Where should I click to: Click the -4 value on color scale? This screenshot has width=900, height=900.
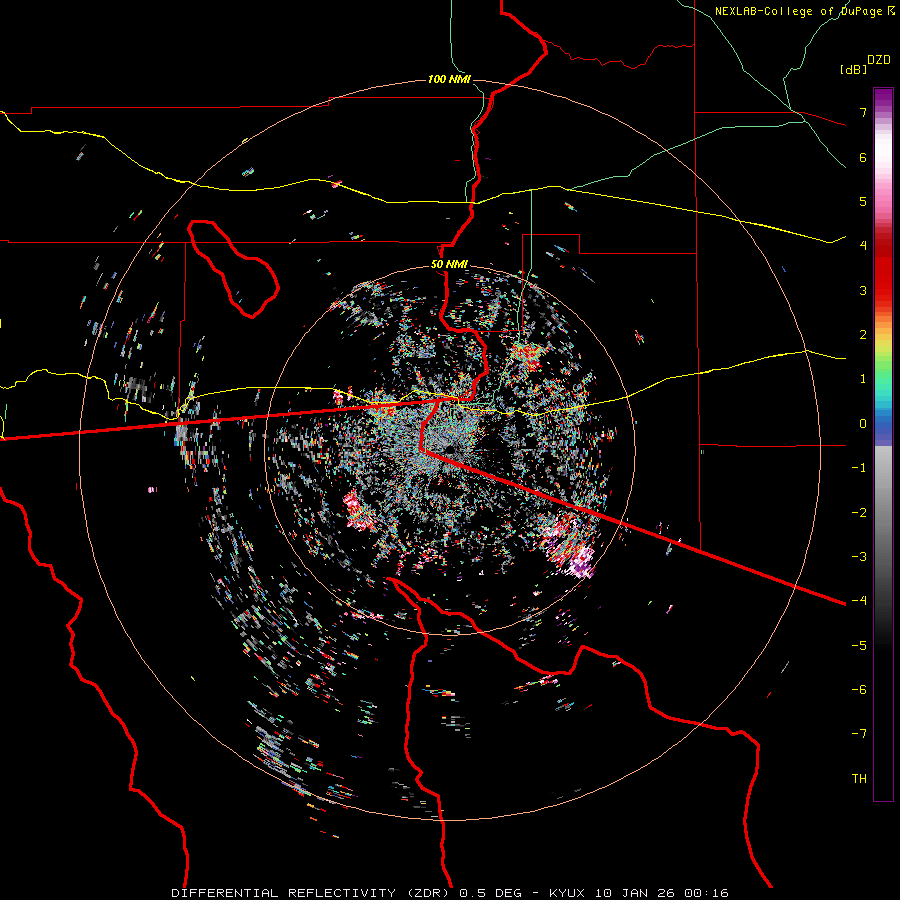pos(859,600)
